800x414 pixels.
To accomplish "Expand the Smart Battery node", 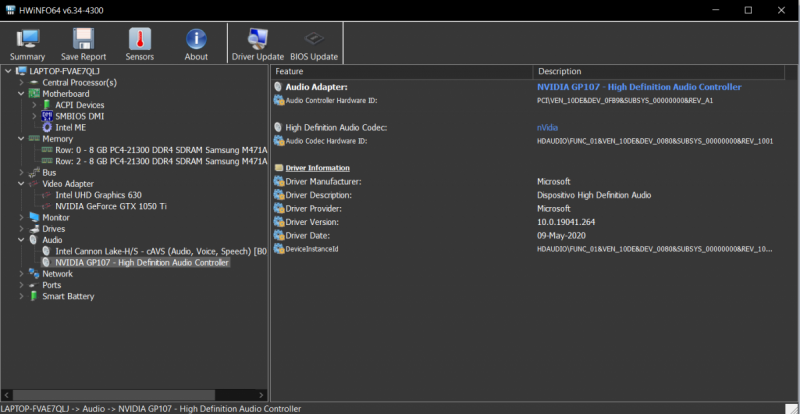I will tap(21, 296).
